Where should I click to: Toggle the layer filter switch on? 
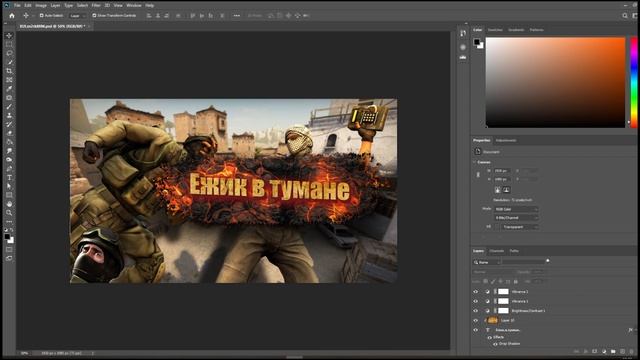click(x=548, y=260)
